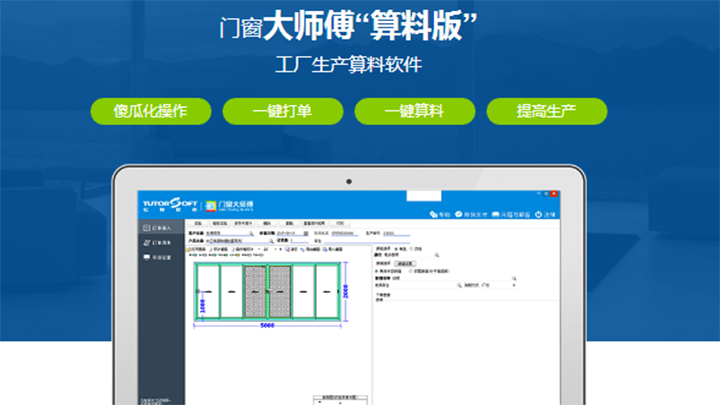Click the 1000 dimension label inside the drawing
The height and width of the screenshot is (405, 720).
click(x=203, y=306)
